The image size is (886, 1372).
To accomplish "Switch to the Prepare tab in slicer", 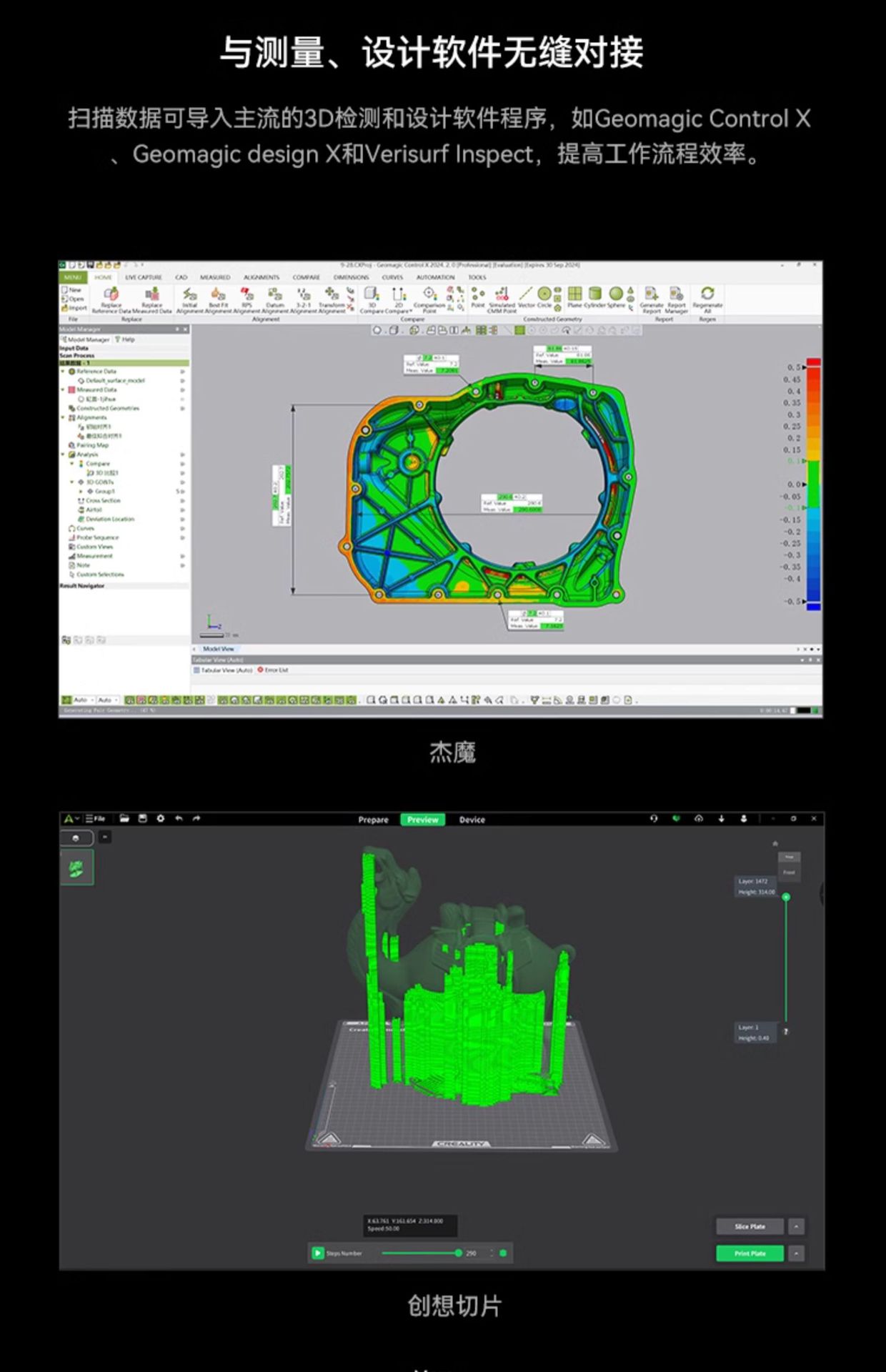I will coord(373,820).
